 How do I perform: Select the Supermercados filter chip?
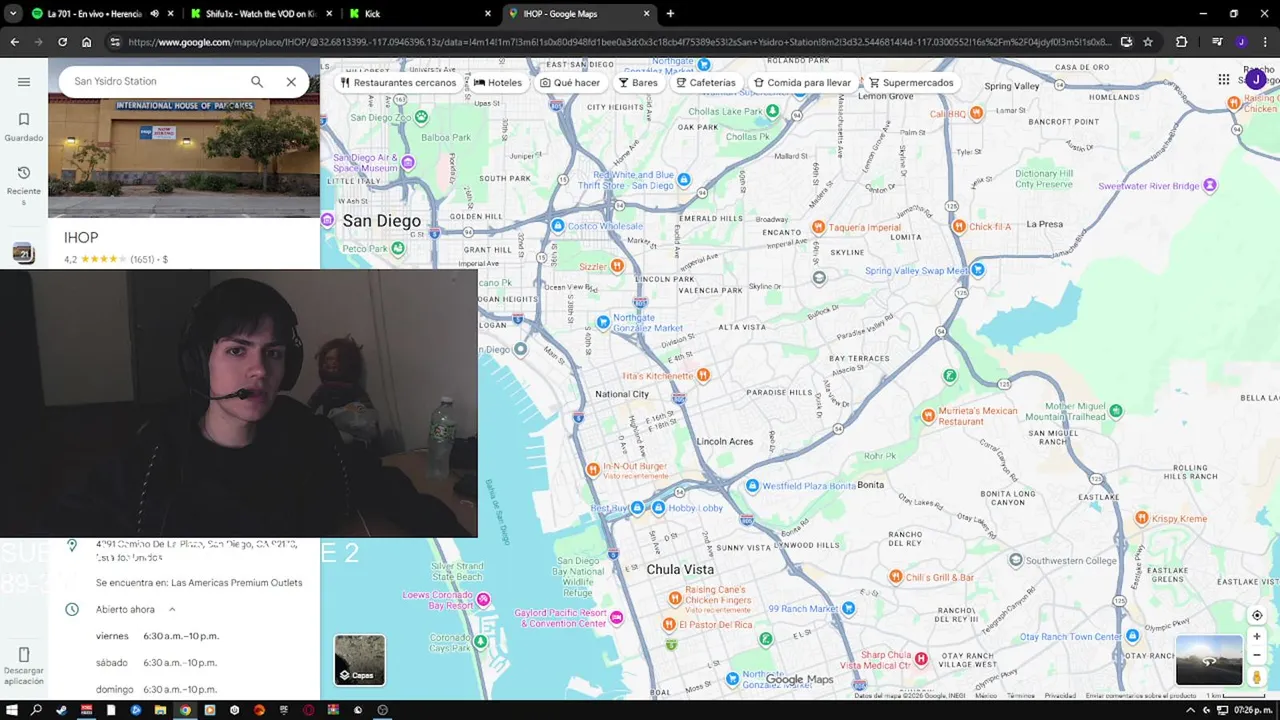[911, 83]
